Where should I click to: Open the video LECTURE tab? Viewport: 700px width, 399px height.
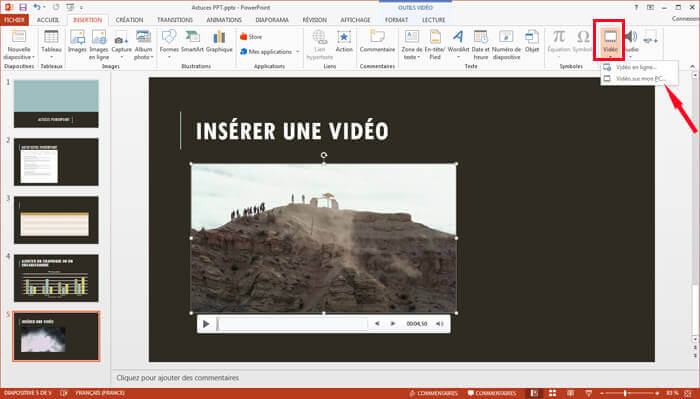click(433, 20)
